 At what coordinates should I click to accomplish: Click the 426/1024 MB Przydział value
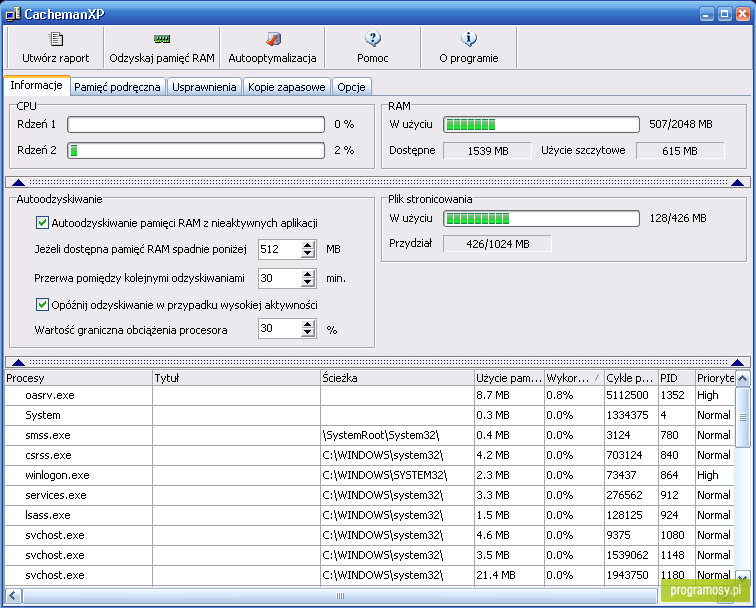coord(498,244)
